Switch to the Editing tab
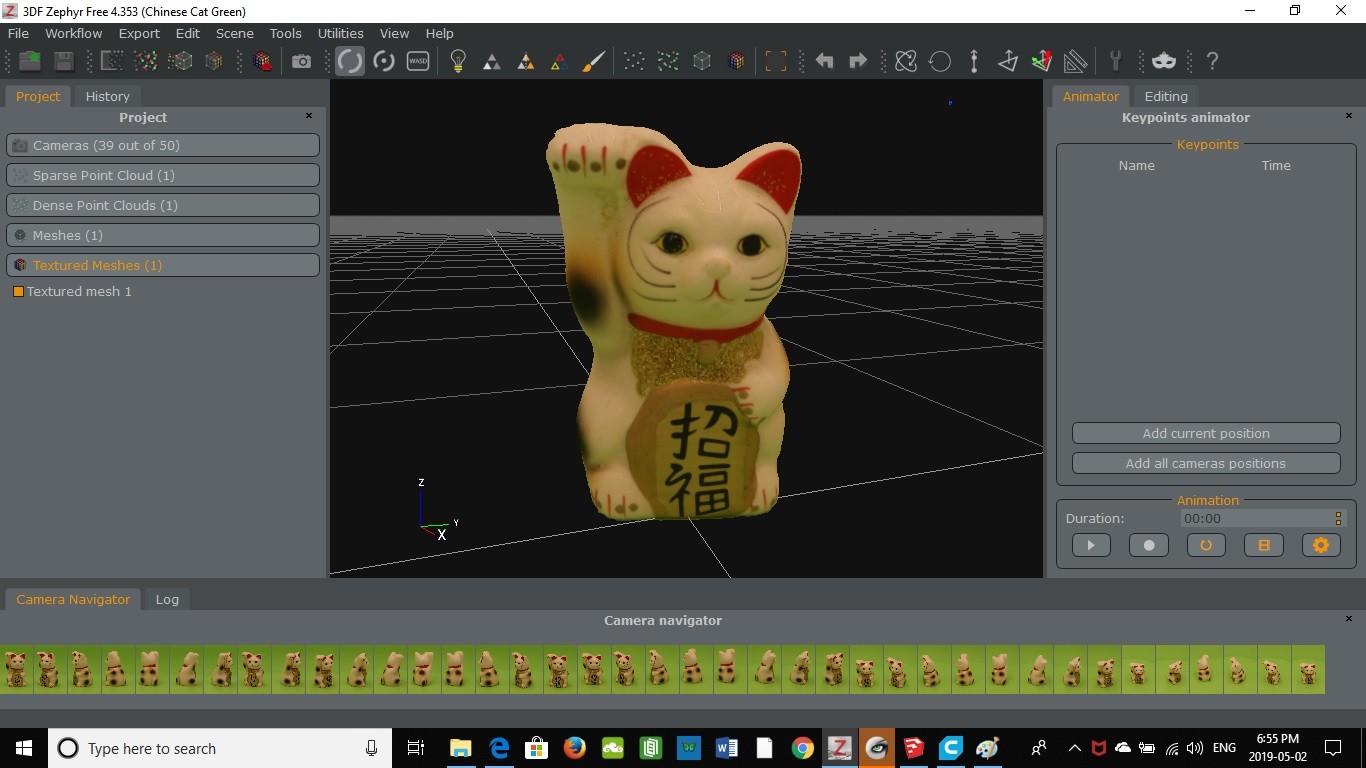Viewport: 1366px width, 768px height. (1166, 96)
